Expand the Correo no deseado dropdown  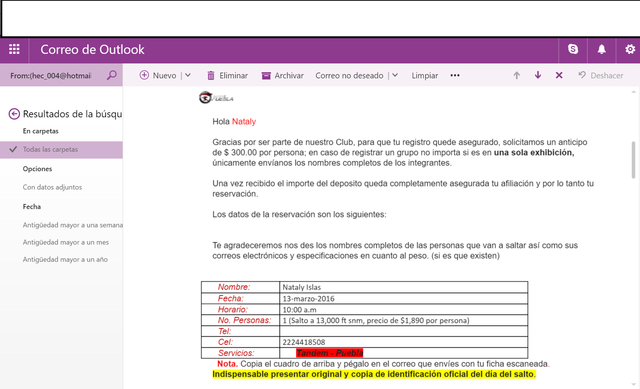pyautogui.click(x=395, y=75)
